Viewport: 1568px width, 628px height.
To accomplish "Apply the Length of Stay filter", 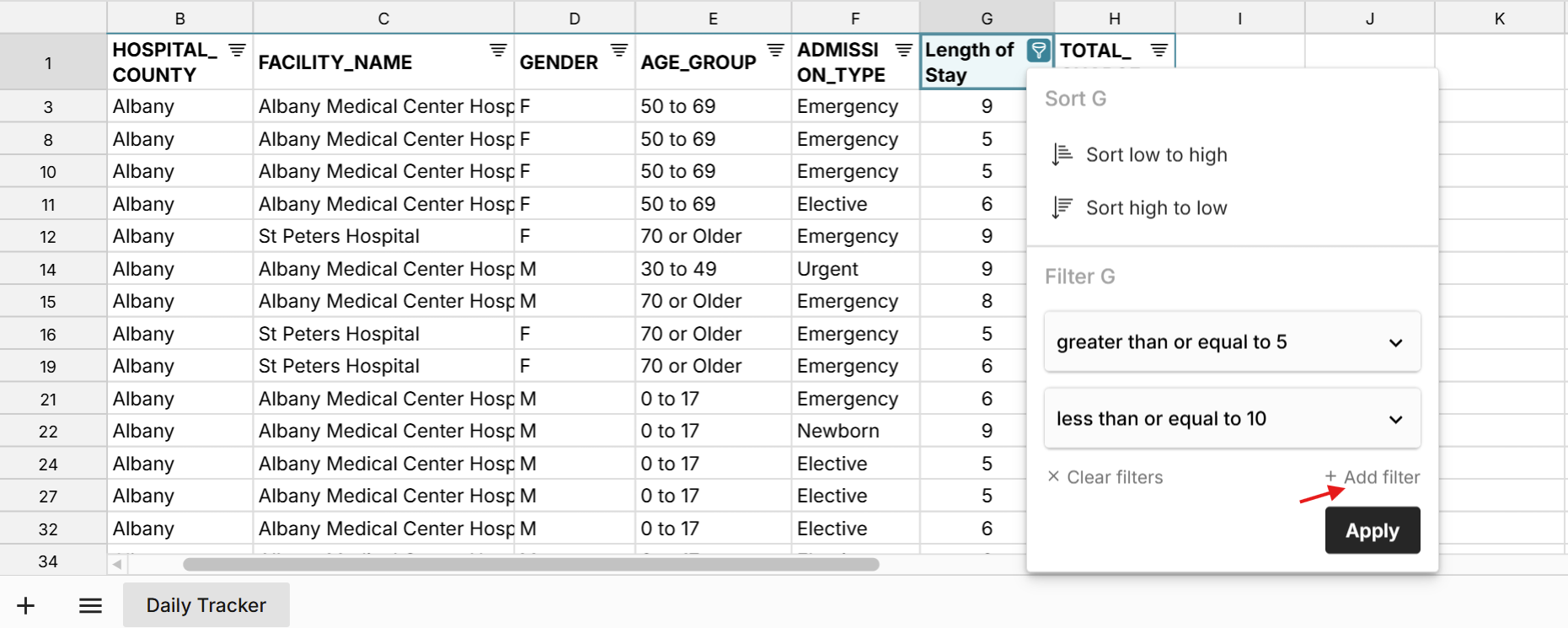I will 1372,529.
